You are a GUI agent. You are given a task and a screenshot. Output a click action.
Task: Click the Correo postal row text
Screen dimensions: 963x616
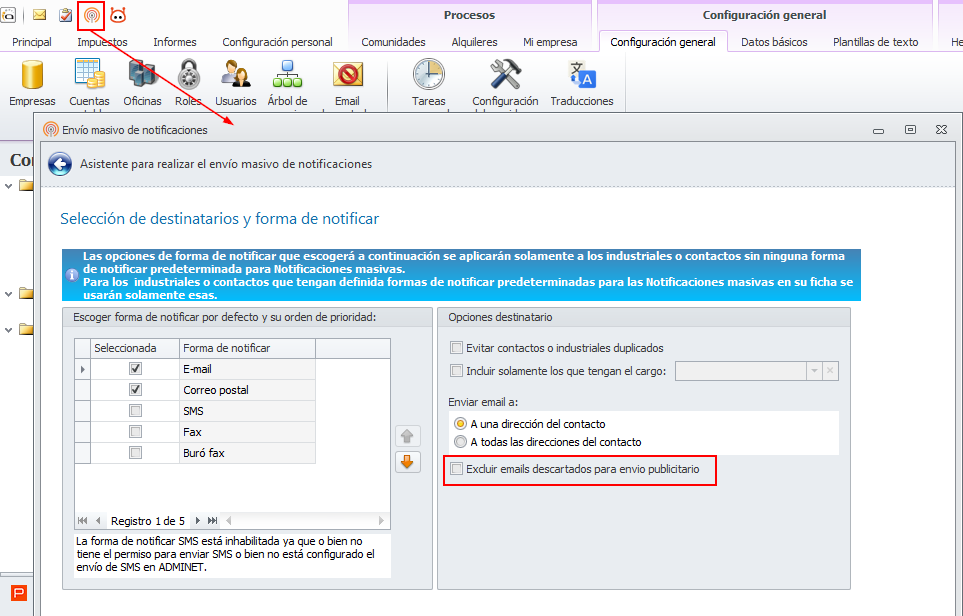tap(216, 390)
